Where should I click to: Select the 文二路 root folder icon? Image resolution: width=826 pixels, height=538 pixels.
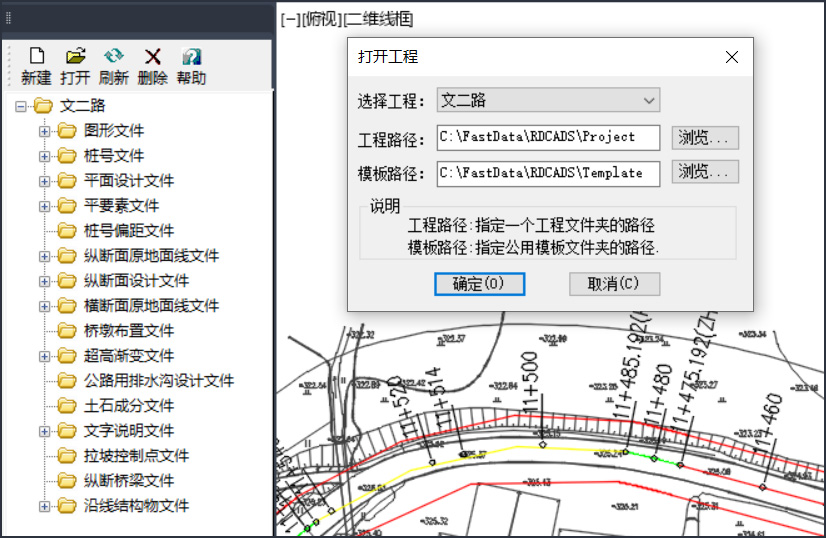pos(43,105)
